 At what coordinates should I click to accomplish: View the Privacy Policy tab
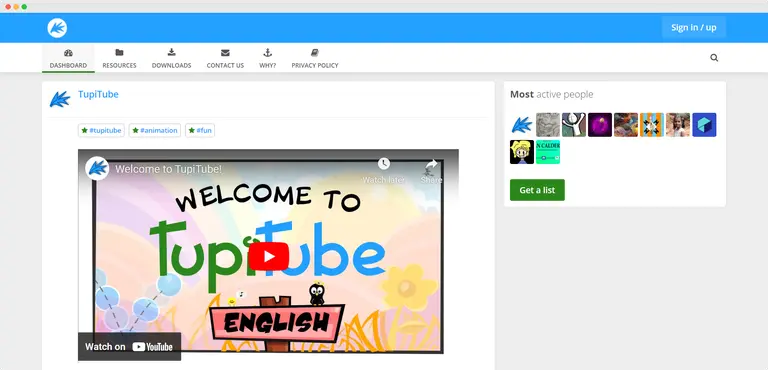coord(315,59)
